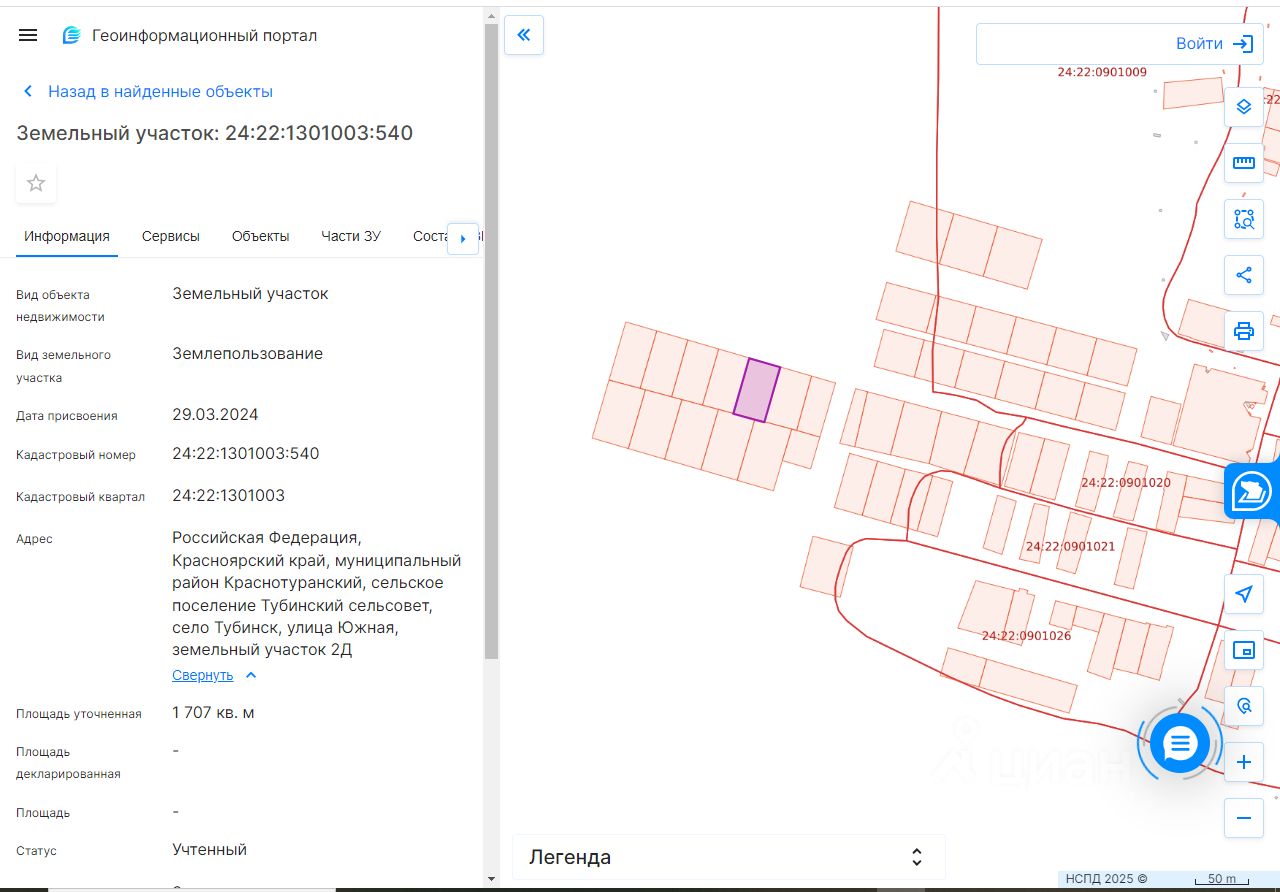
Task: Click the parcel heading Земельный участок: 24:22:1301003:540
Action: [x=215, y=133]
